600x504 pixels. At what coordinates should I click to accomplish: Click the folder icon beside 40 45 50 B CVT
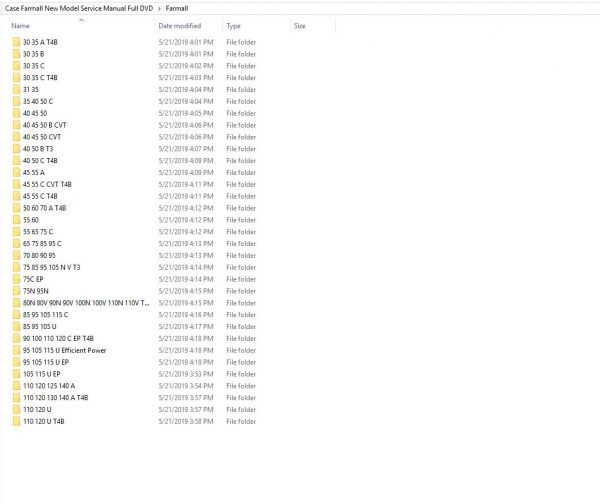(16, 125)
